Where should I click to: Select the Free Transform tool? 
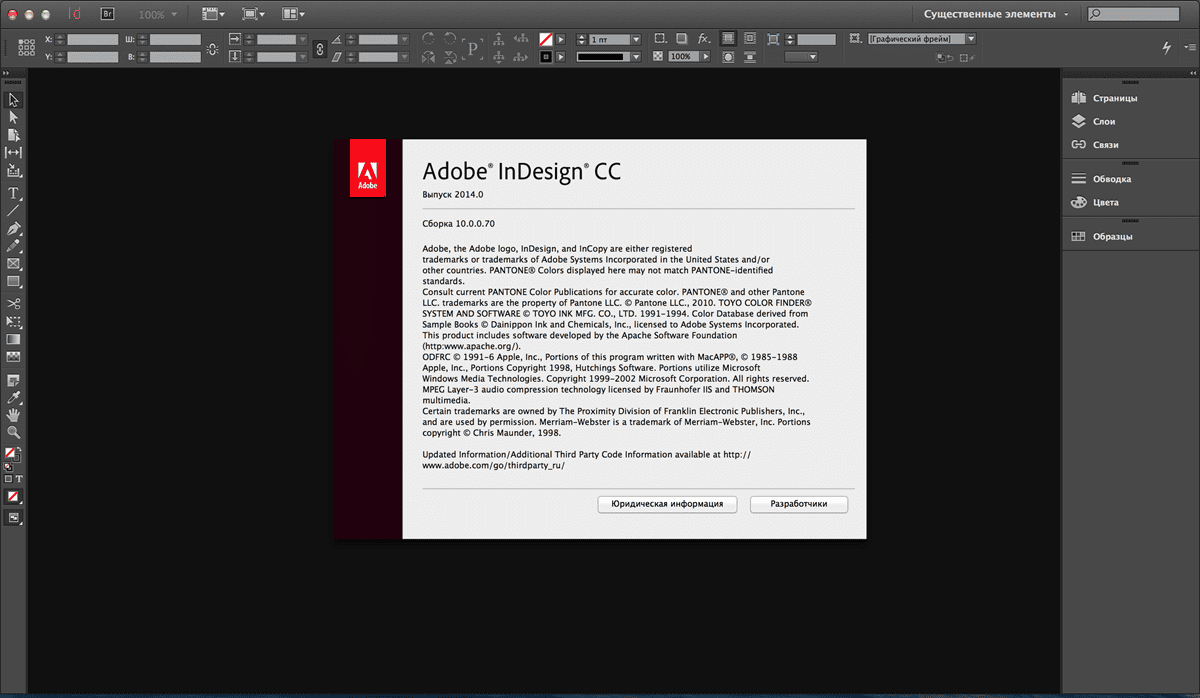coord(14,321)
